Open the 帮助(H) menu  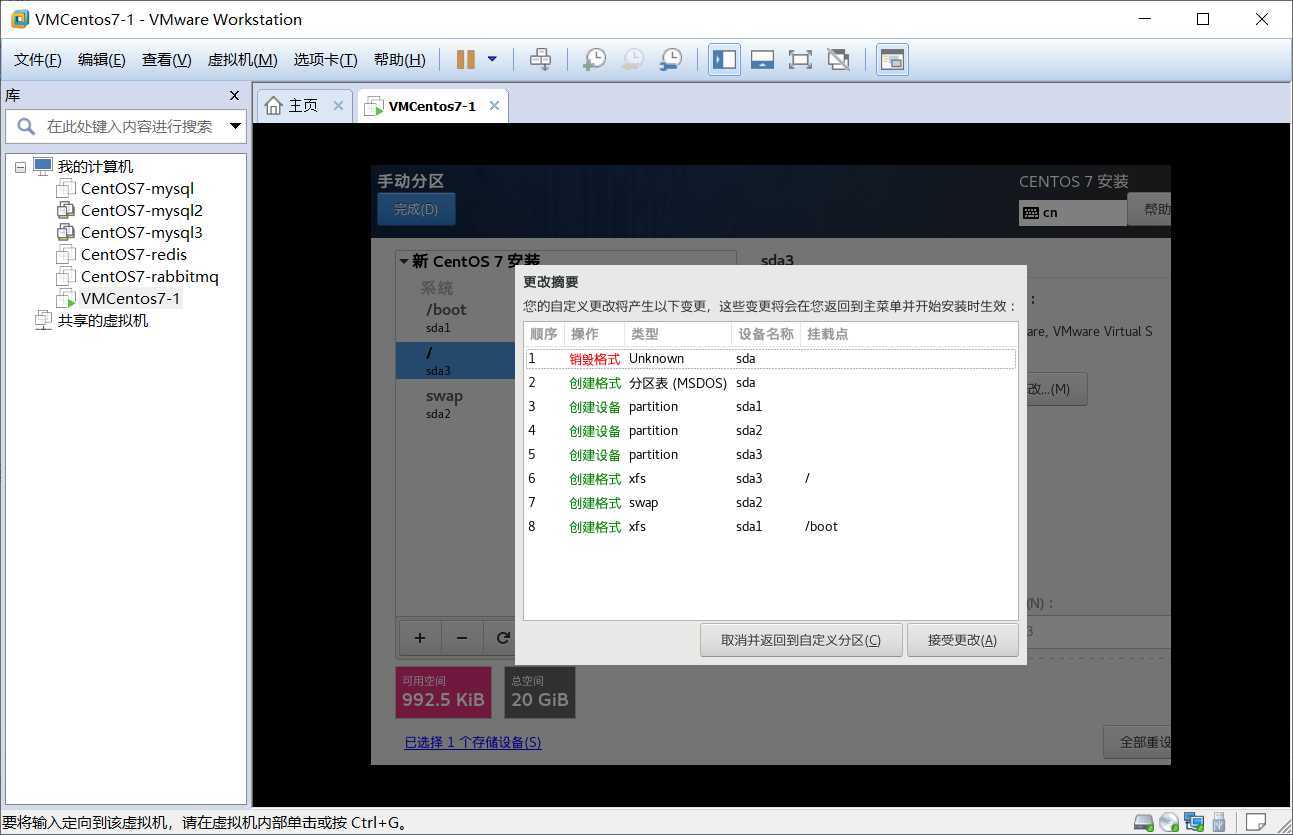399,60
